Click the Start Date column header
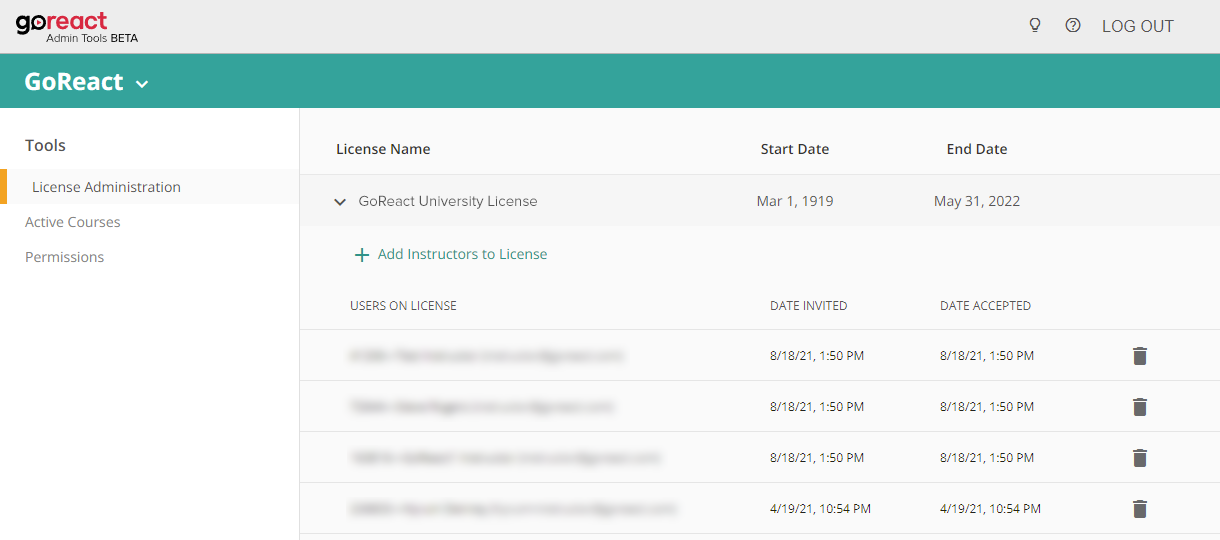The image size is (1220, 540). (x=794, y=149)
